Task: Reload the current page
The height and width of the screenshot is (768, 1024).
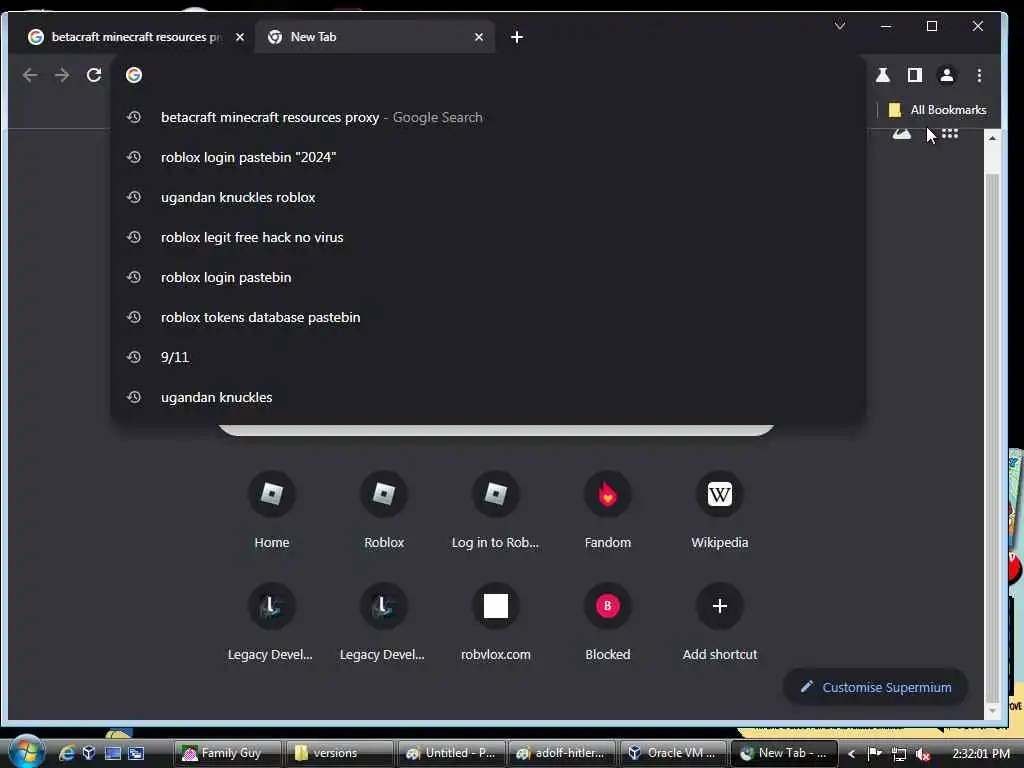Action: coord(94,75)
